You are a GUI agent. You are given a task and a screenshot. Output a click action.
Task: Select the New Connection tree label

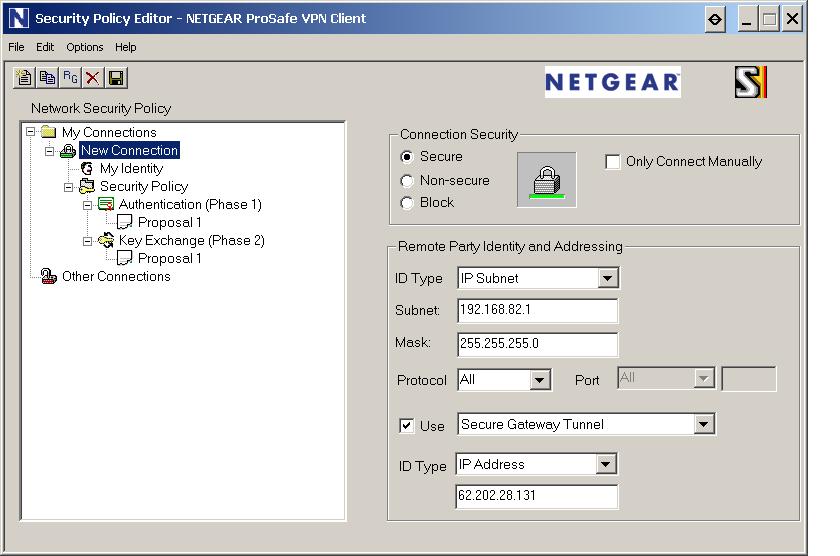pyautogui.click(x=129, y=151)
